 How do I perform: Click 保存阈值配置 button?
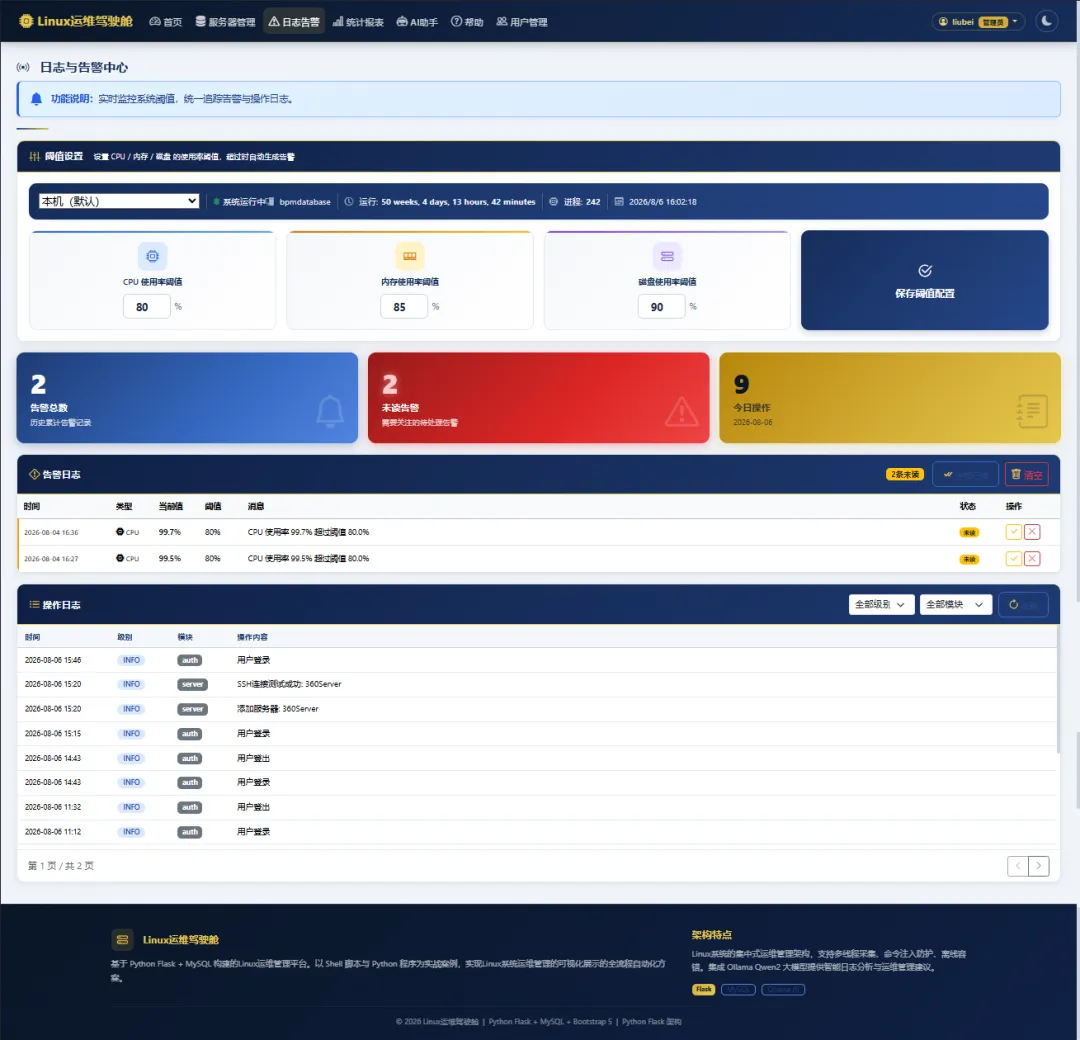pos(924,280)
